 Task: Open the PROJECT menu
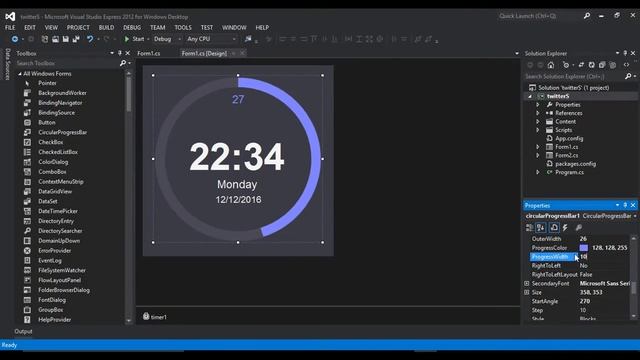tap(78, 27)
